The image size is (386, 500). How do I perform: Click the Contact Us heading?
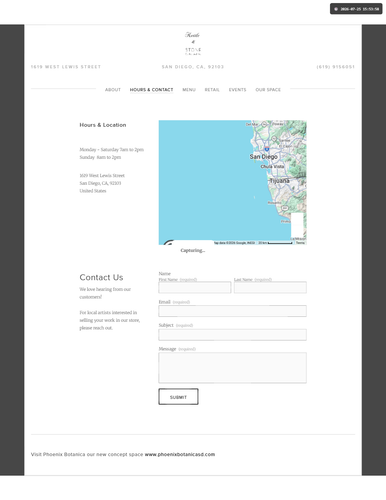pos(101,277)
